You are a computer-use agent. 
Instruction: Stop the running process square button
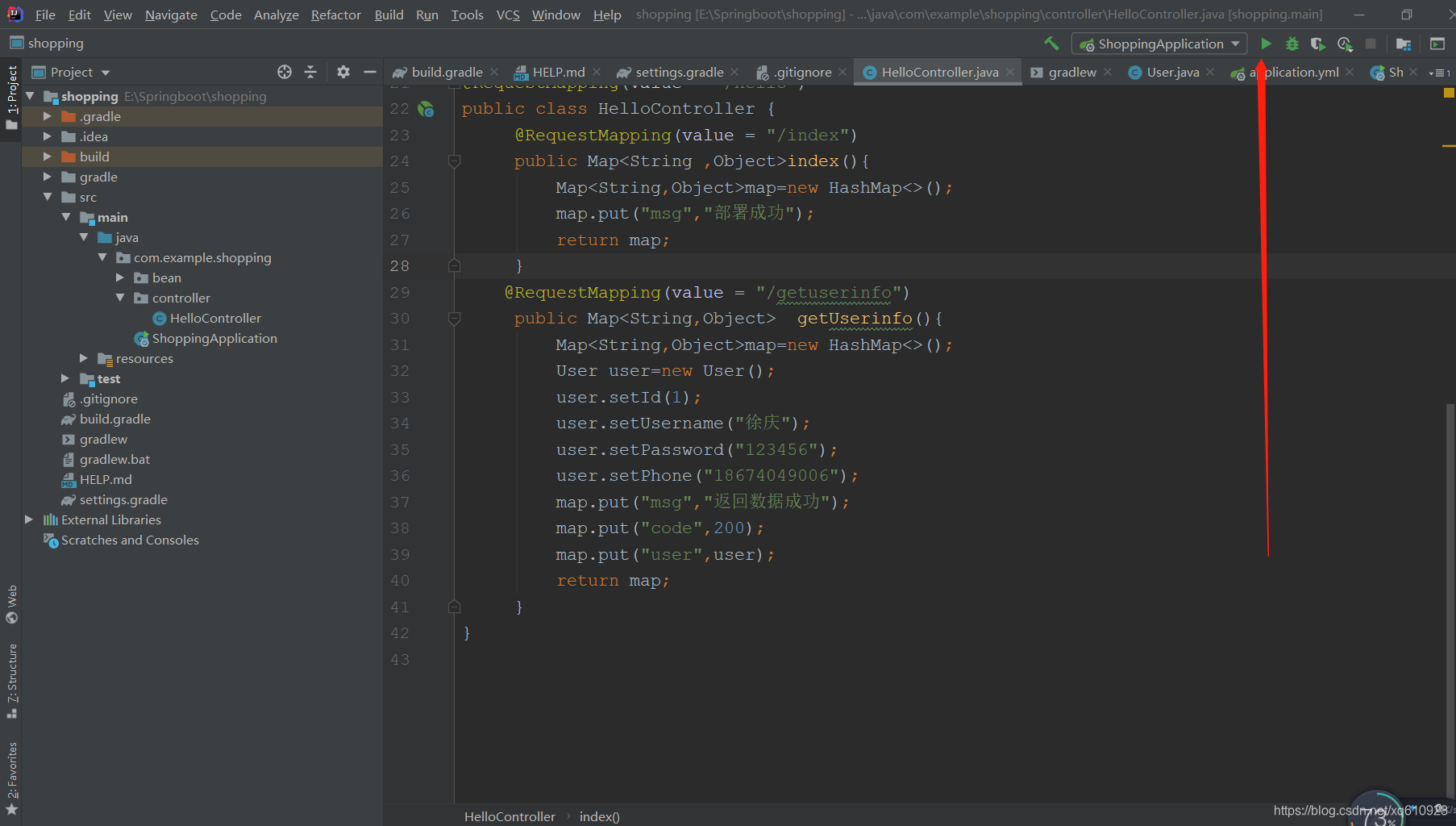1371,44
